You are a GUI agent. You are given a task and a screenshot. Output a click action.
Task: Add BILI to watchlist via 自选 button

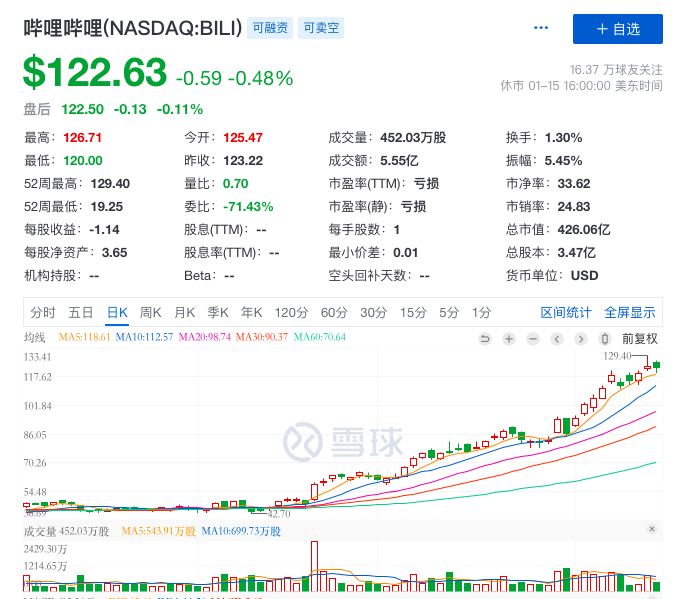[x=618, y=29]
